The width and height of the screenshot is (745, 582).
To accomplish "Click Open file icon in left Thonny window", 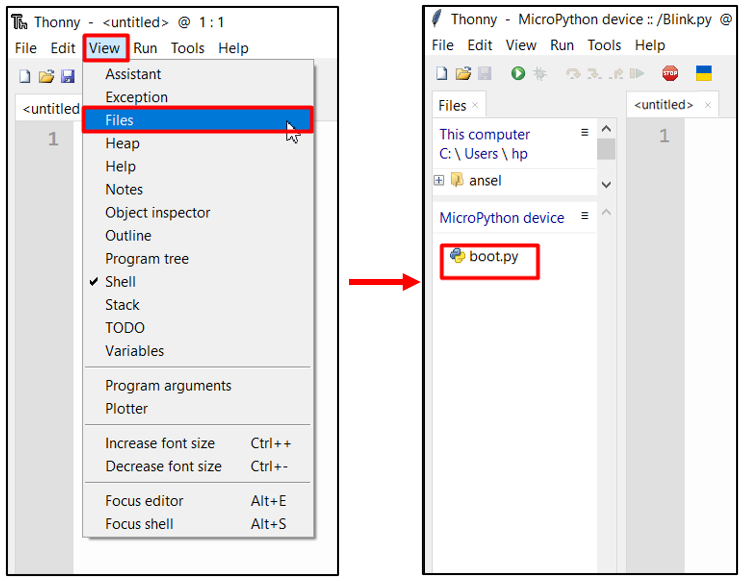I will point(46,76).
